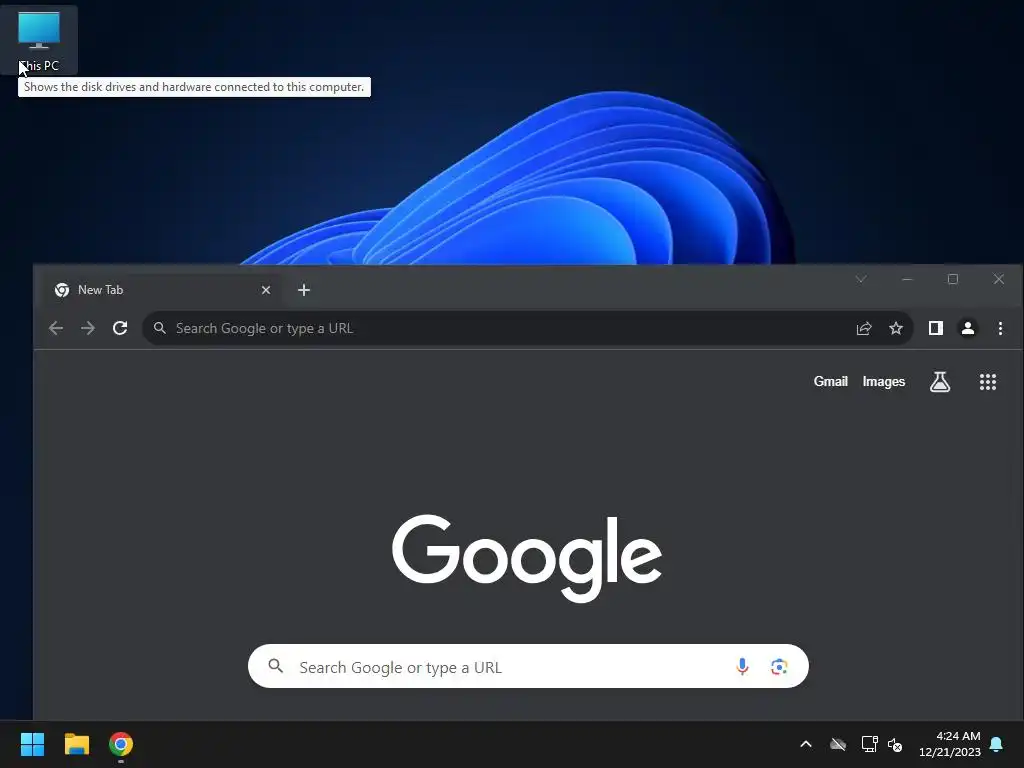Viewport: 1024px width, 768px height.
Task: Open notifications bell
Action: click(x=997, y=744)
